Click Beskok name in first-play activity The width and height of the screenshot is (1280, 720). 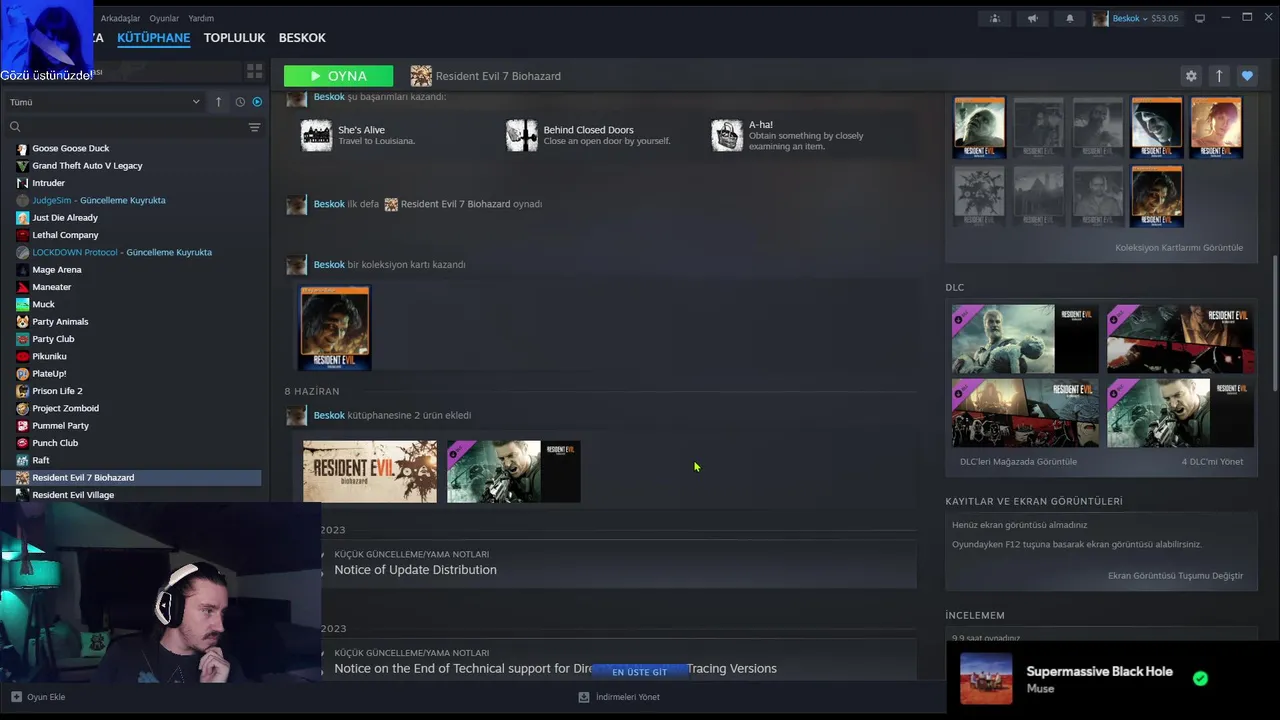pyautogui.click(x=329, y=204)
